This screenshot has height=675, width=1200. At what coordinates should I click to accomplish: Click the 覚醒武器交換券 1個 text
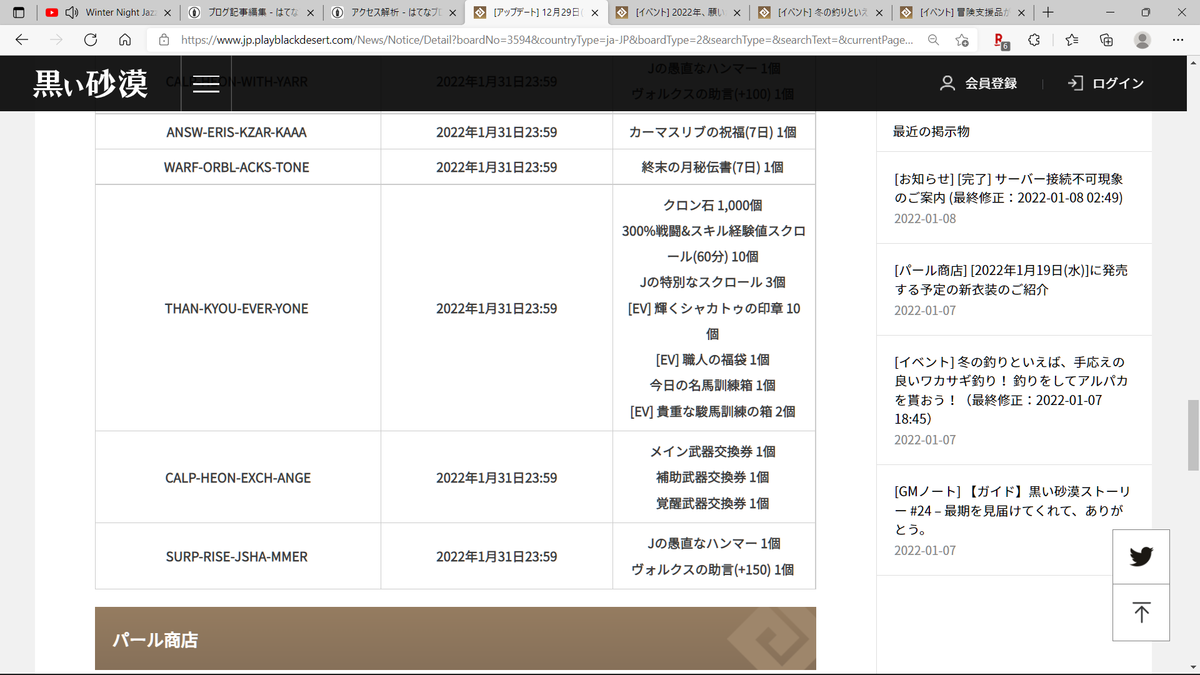coord(713,503)
